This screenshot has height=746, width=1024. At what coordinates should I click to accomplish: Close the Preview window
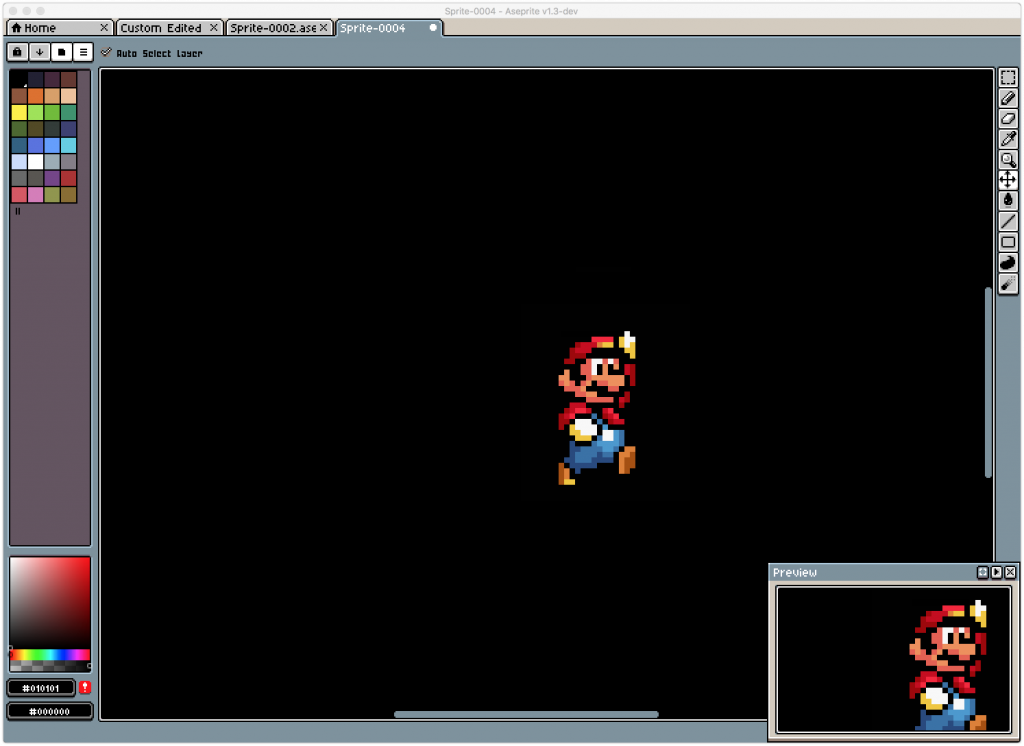pyautogui.click(x=1010, y=572)
